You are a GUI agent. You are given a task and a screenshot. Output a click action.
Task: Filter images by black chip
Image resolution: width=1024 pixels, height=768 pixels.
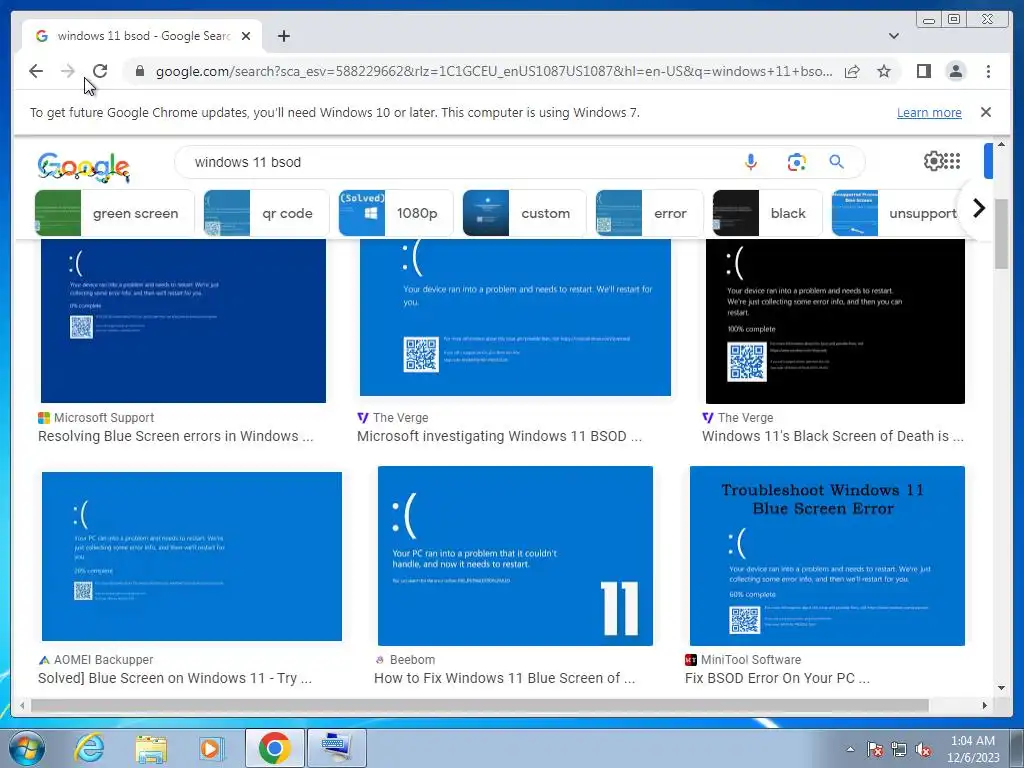click(x=767, y=213)
